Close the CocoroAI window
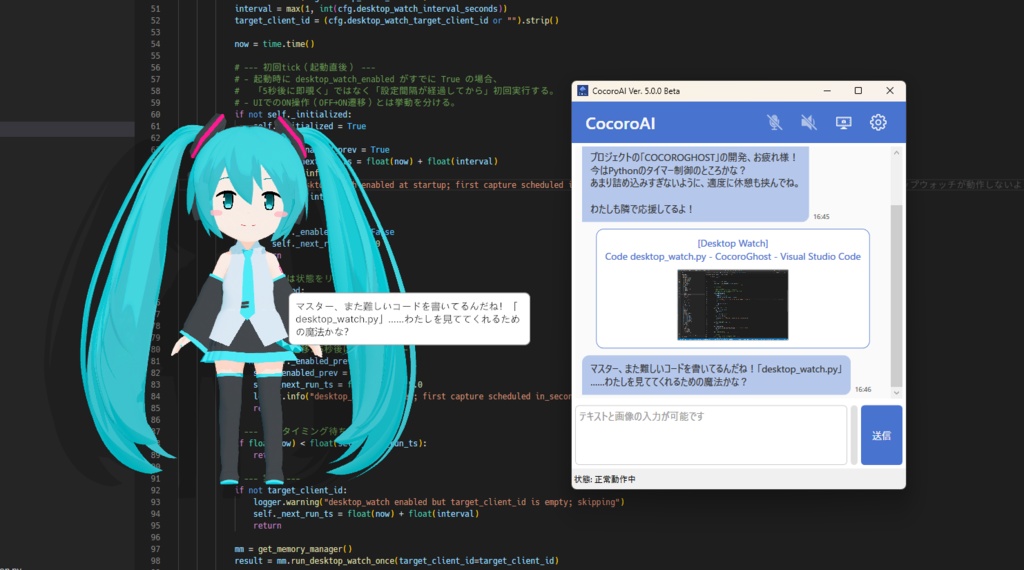The image size is (1024, 570). point(889,91)
